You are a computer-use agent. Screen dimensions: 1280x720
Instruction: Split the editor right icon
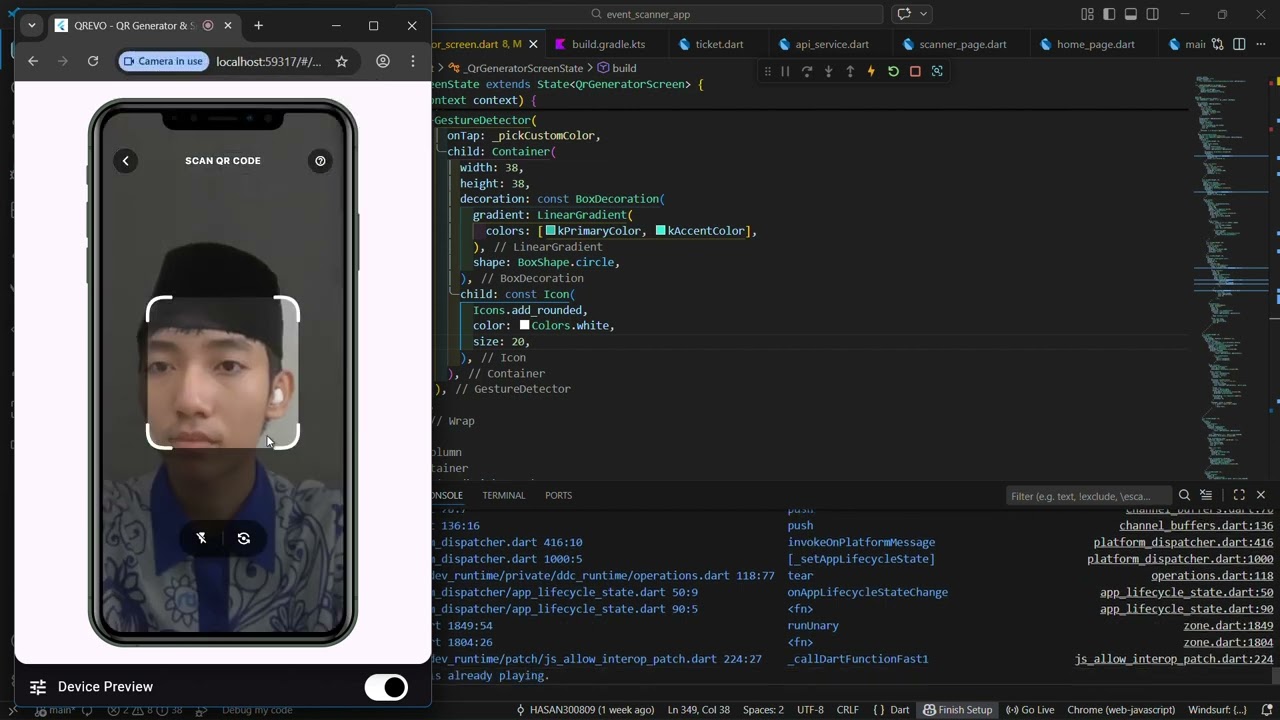pos(1240,44)
